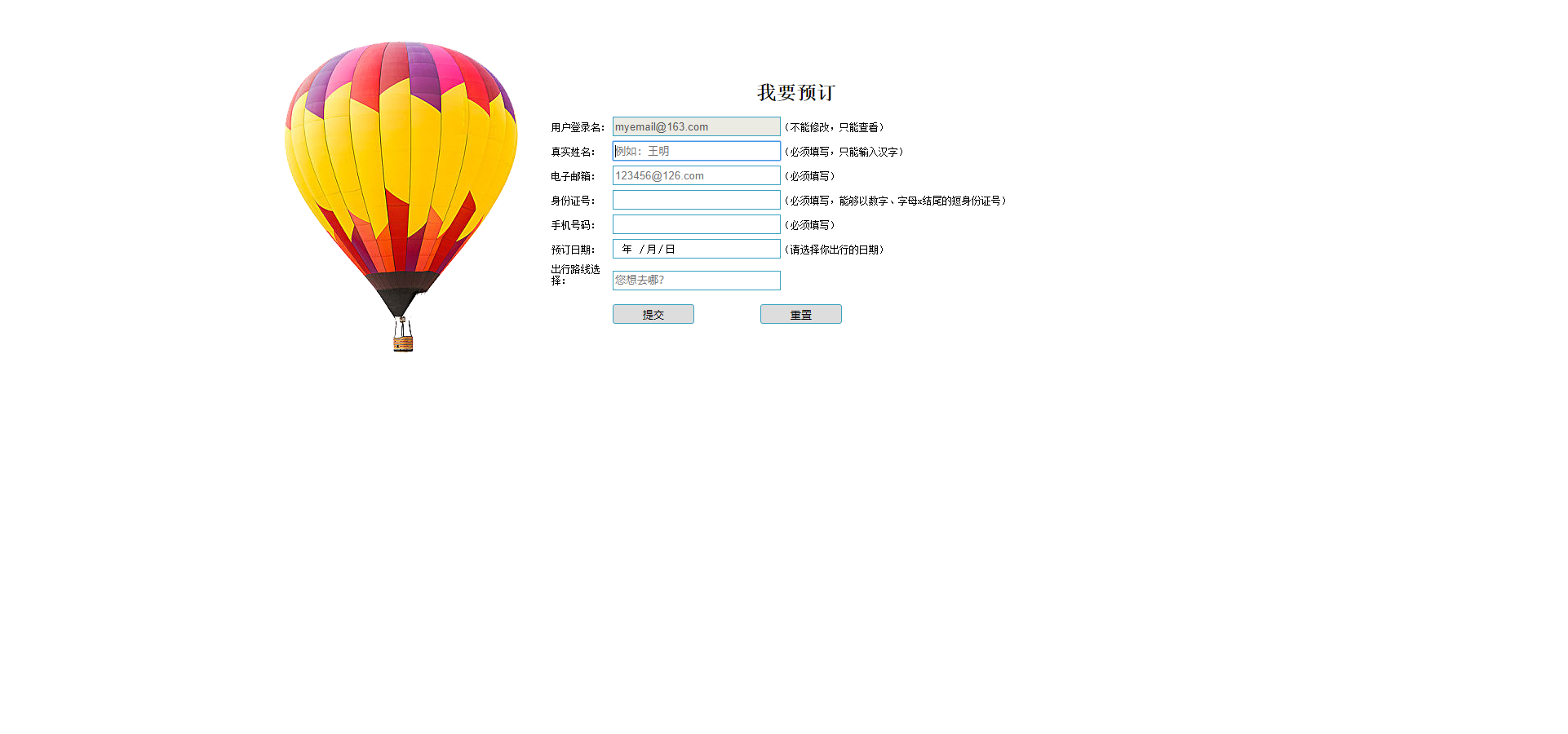Viewport: 1568px width, 734px height.
Task: Select the 日 day part of booking date
Action: coord(670,249)
